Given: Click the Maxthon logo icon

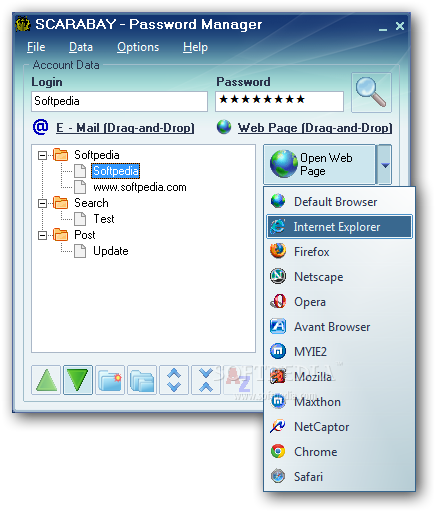Looking at the screenshot, I should click(278, 401).
